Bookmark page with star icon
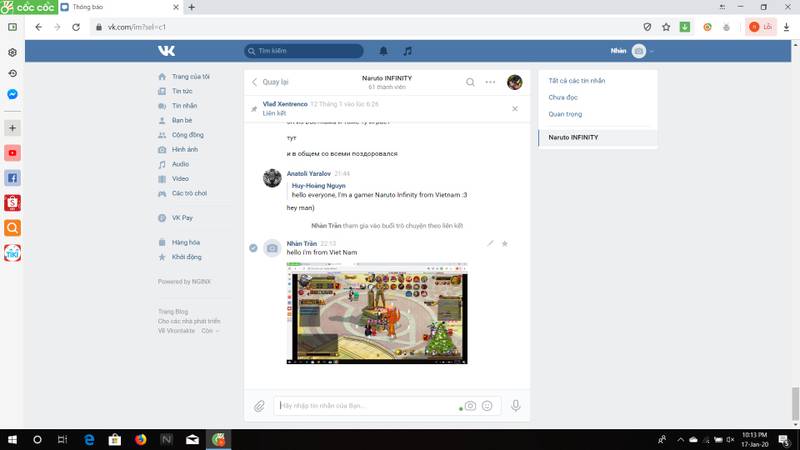Screen dimensions: 800x450 click(x=666, y=27)
